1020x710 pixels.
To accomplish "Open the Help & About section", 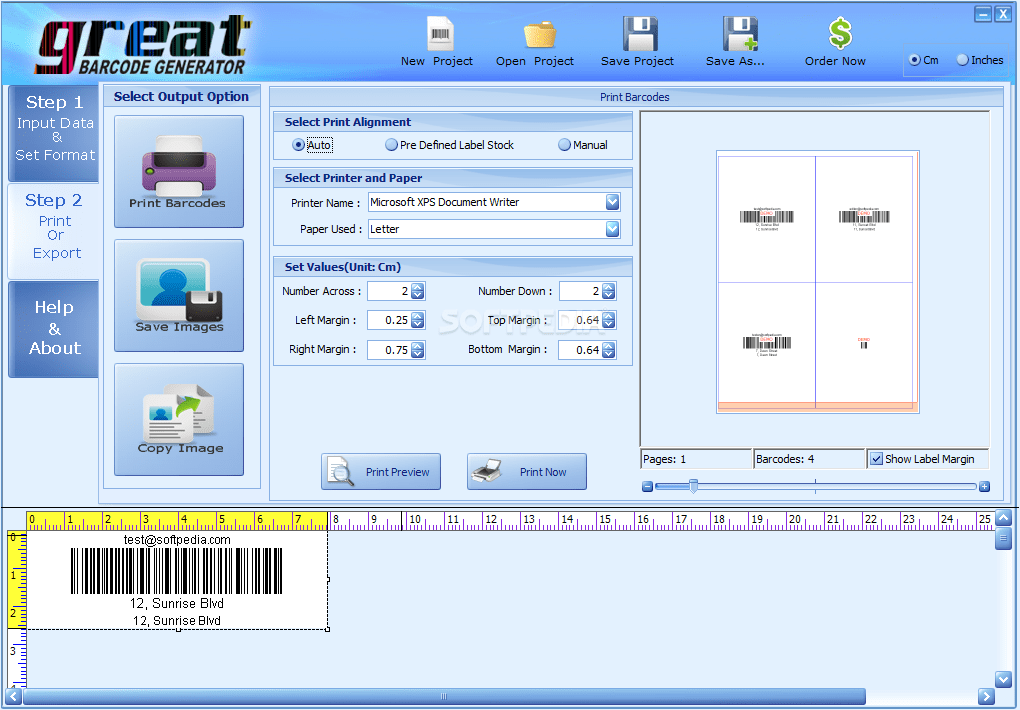I will [54, 329].
